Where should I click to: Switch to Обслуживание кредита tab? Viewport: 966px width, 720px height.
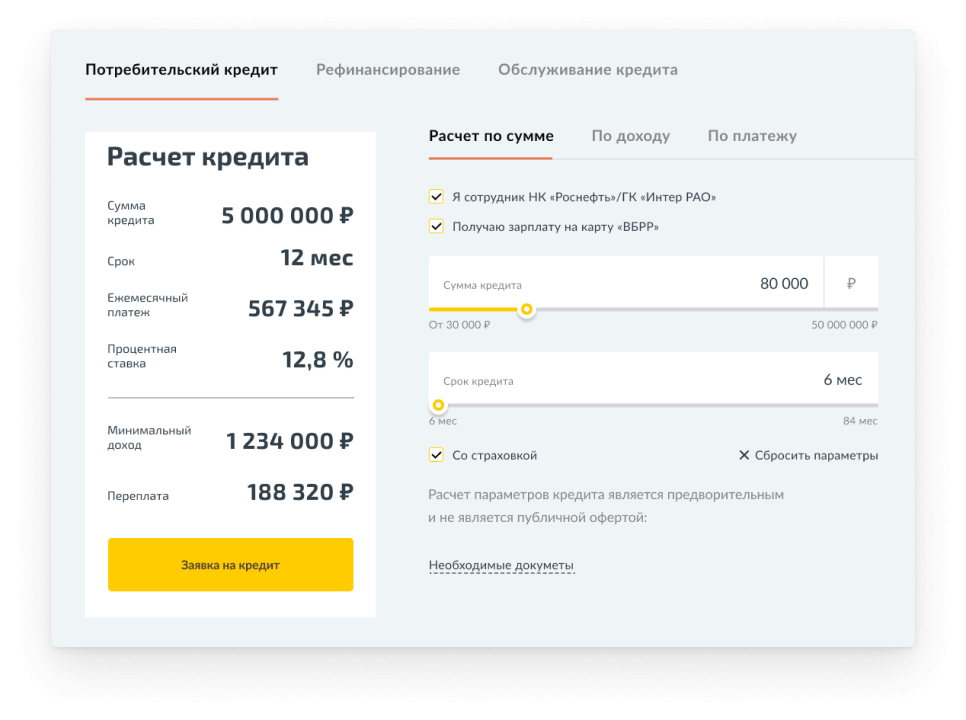(x=588, y=70)
